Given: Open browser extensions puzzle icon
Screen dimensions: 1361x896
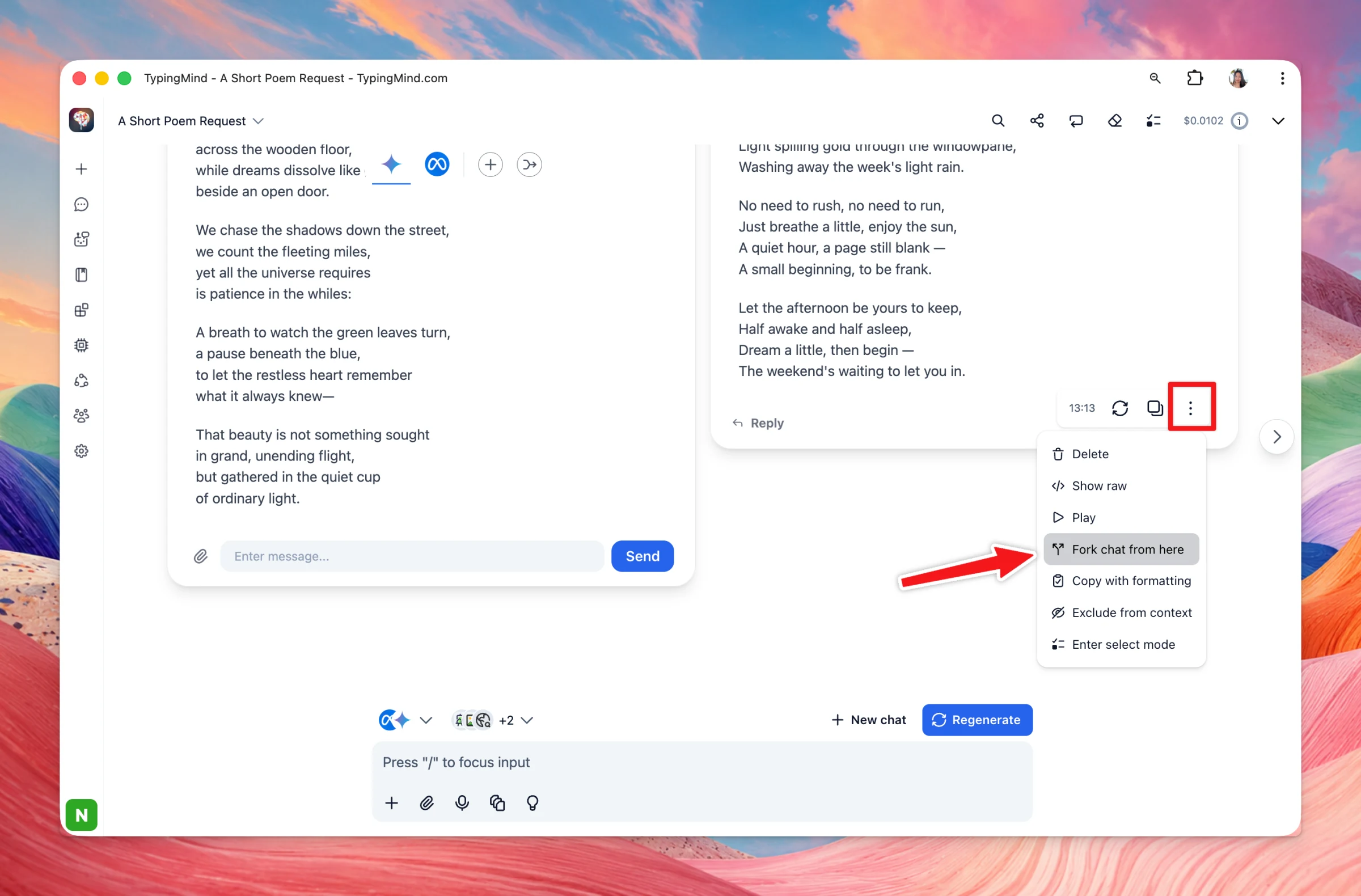Looking at the screenshot, I should (x=1195, y=78).
